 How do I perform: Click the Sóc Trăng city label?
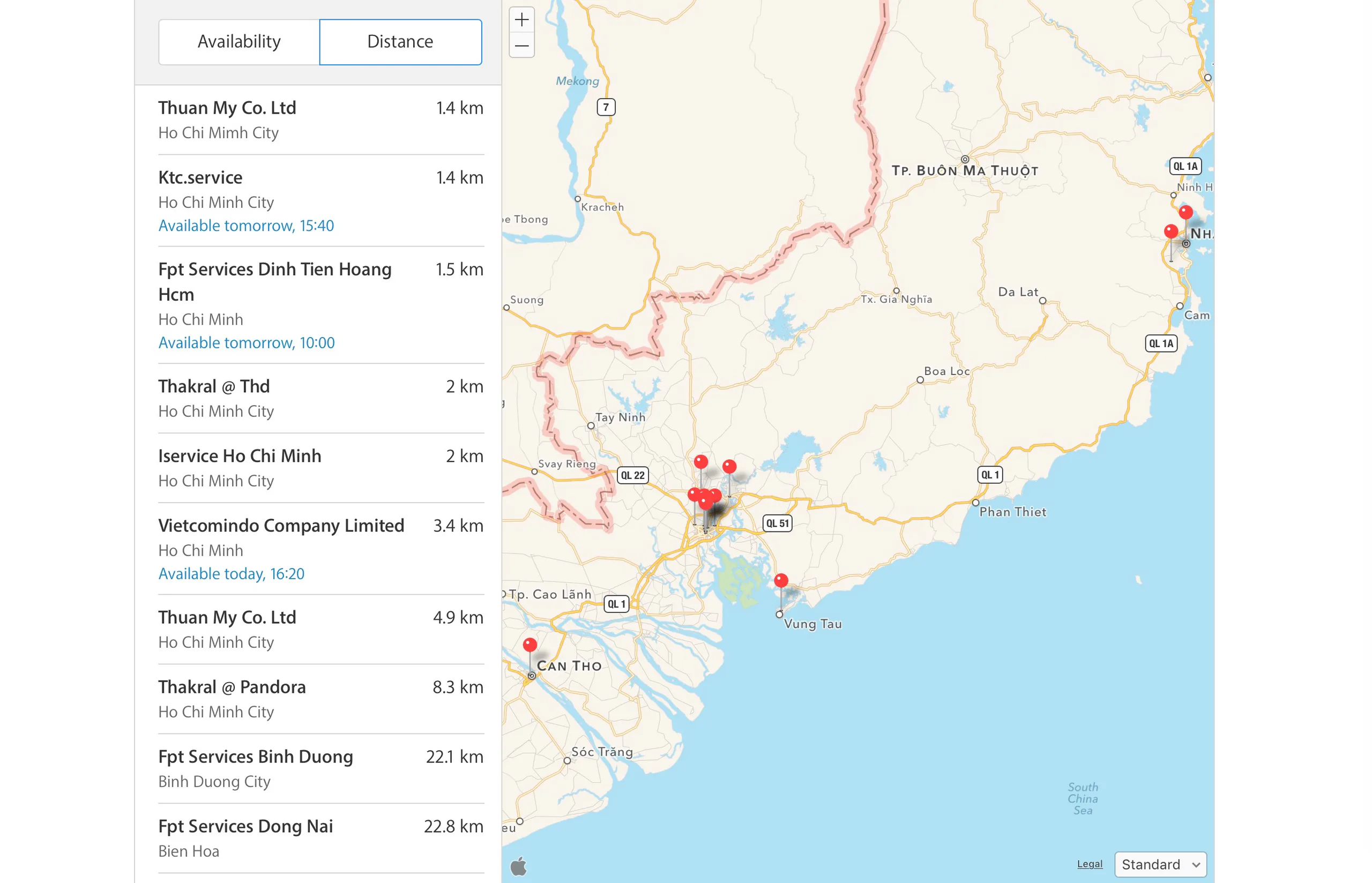click(601, 752)
